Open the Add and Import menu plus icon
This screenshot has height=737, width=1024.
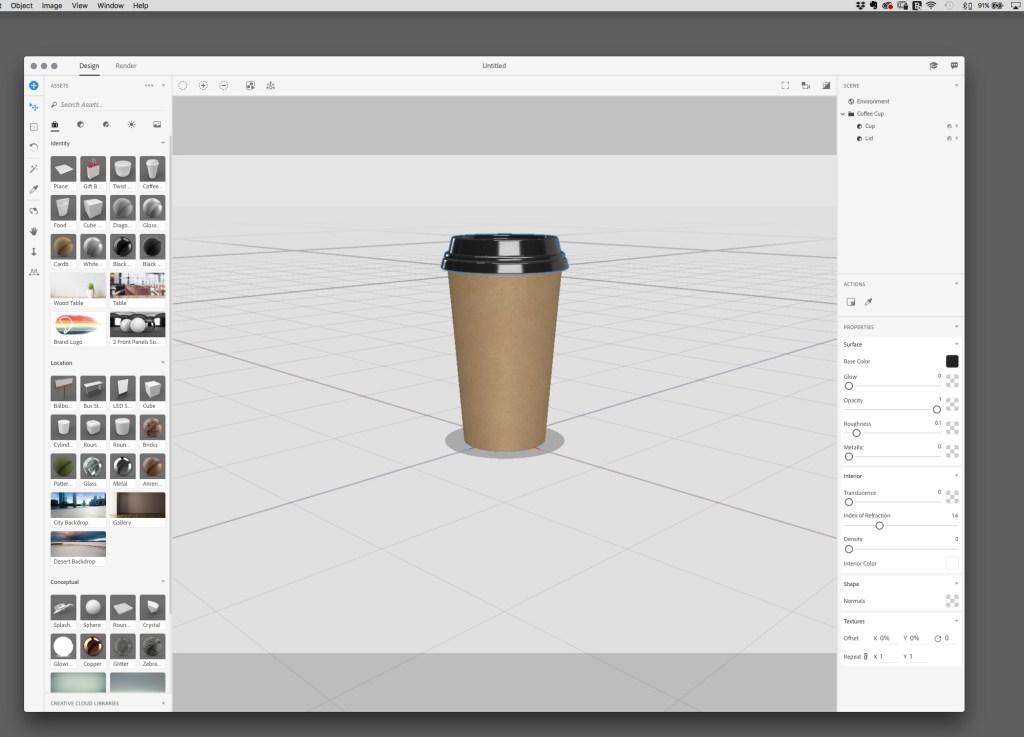pos(33,86)
